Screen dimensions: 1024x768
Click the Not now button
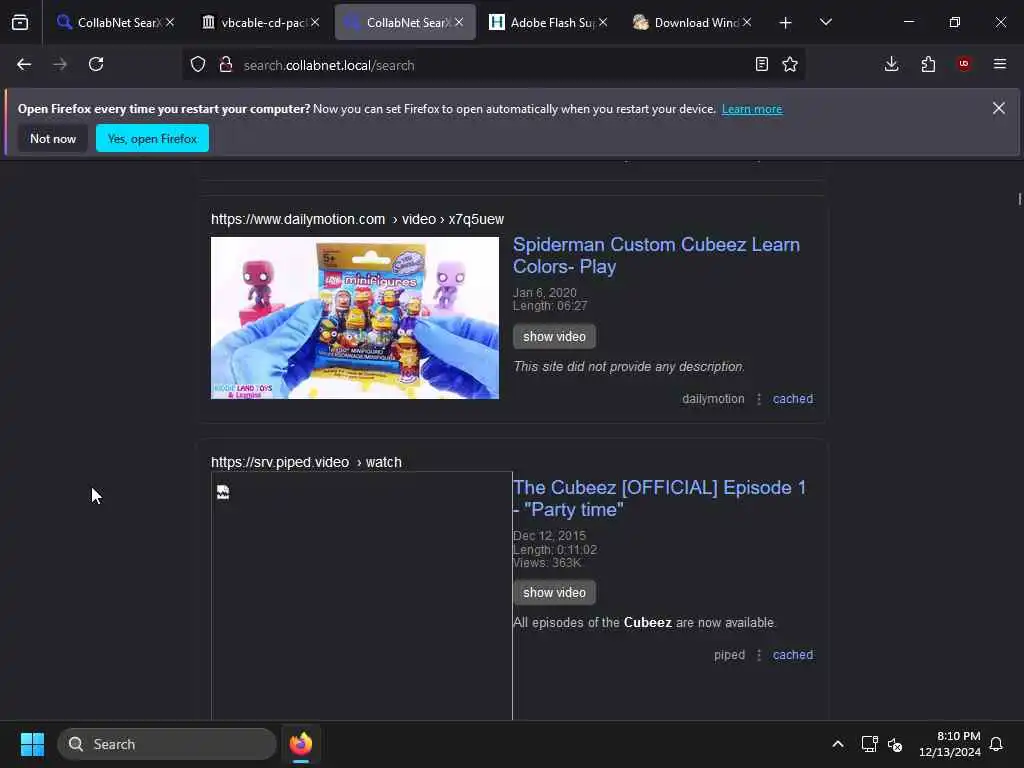pyautogui.click(x=53, y=138)
